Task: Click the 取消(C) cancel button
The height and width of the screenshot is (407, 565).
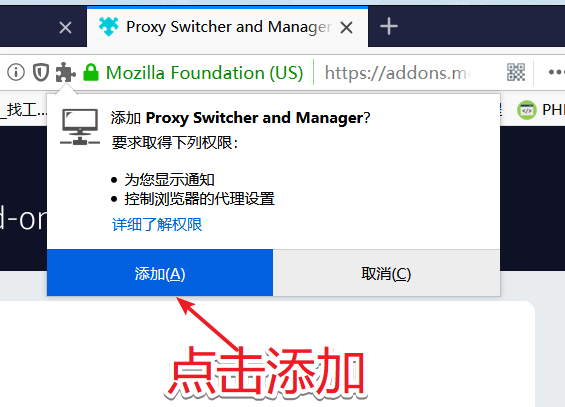Action: point(386,273)
